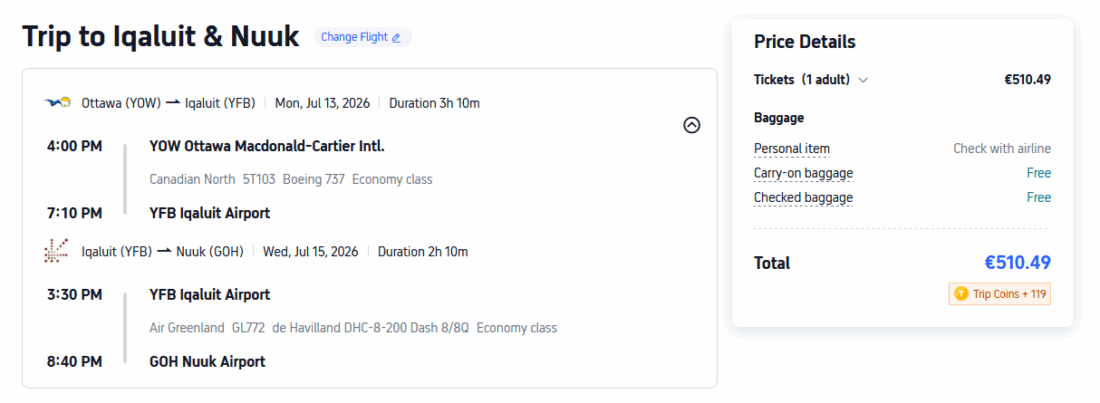
Task: Expand the Tickets (1 adult) dropdown
Action: [863, 80]
